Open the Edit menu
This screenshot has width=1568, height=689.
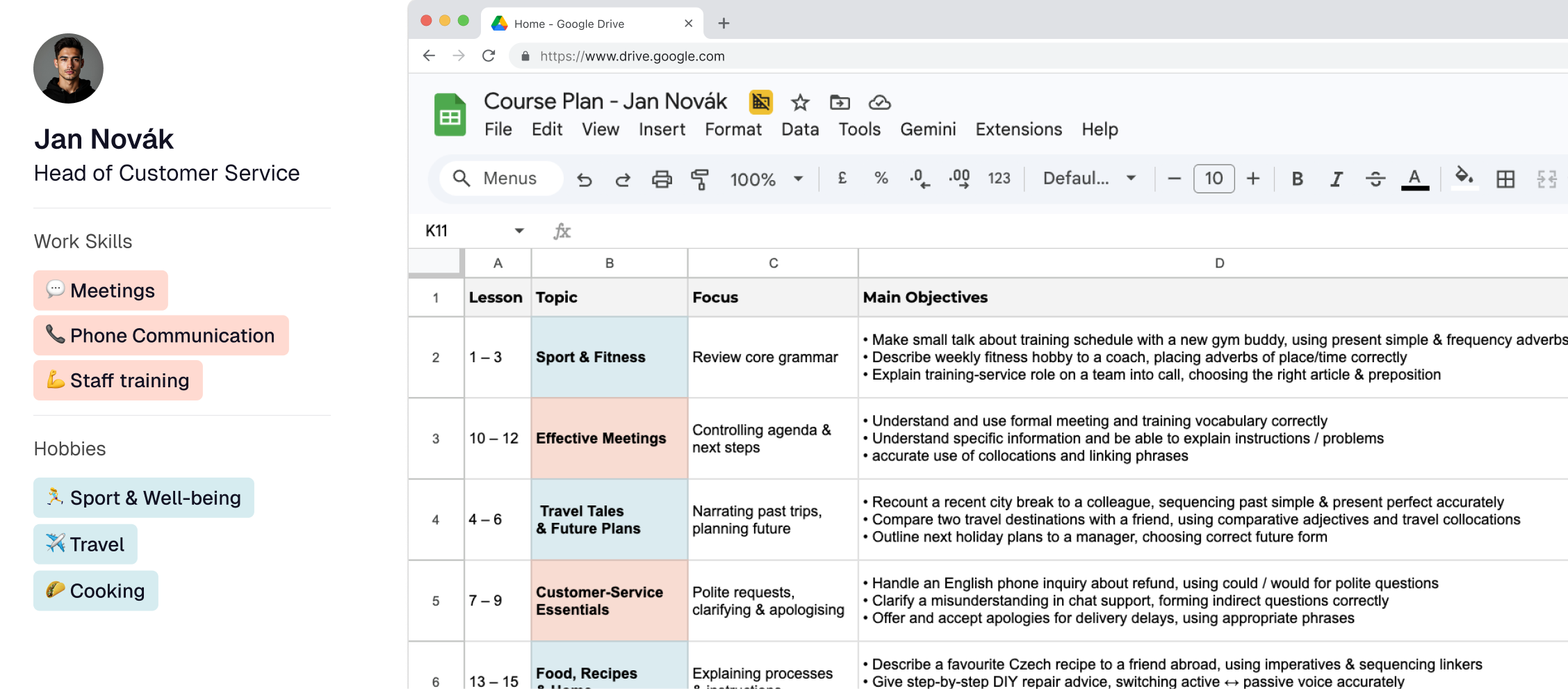(x=547, y=129)
